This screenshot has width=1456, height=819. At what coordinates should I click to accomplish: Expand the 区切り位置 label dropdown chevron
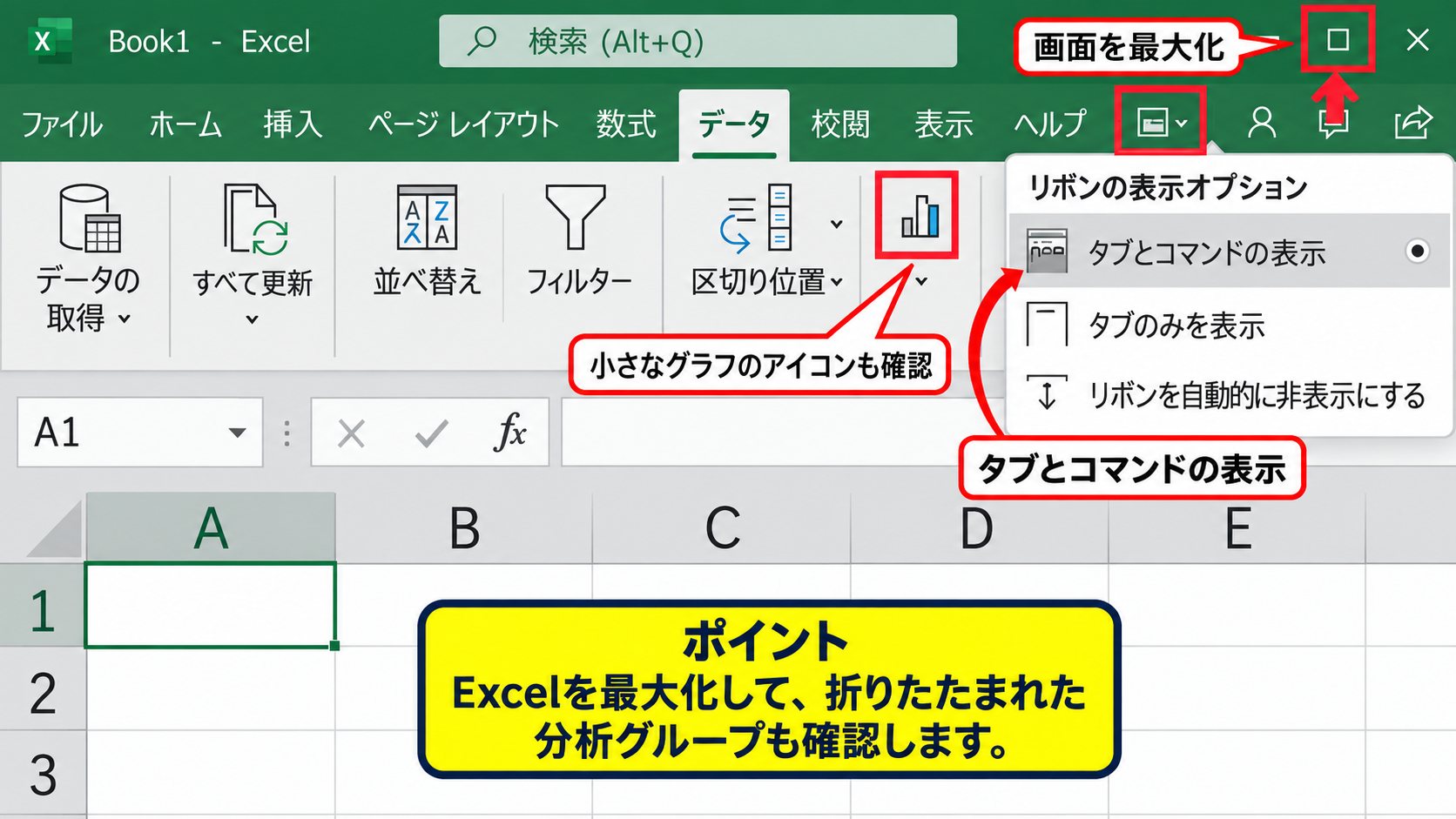tap(837, 282)
